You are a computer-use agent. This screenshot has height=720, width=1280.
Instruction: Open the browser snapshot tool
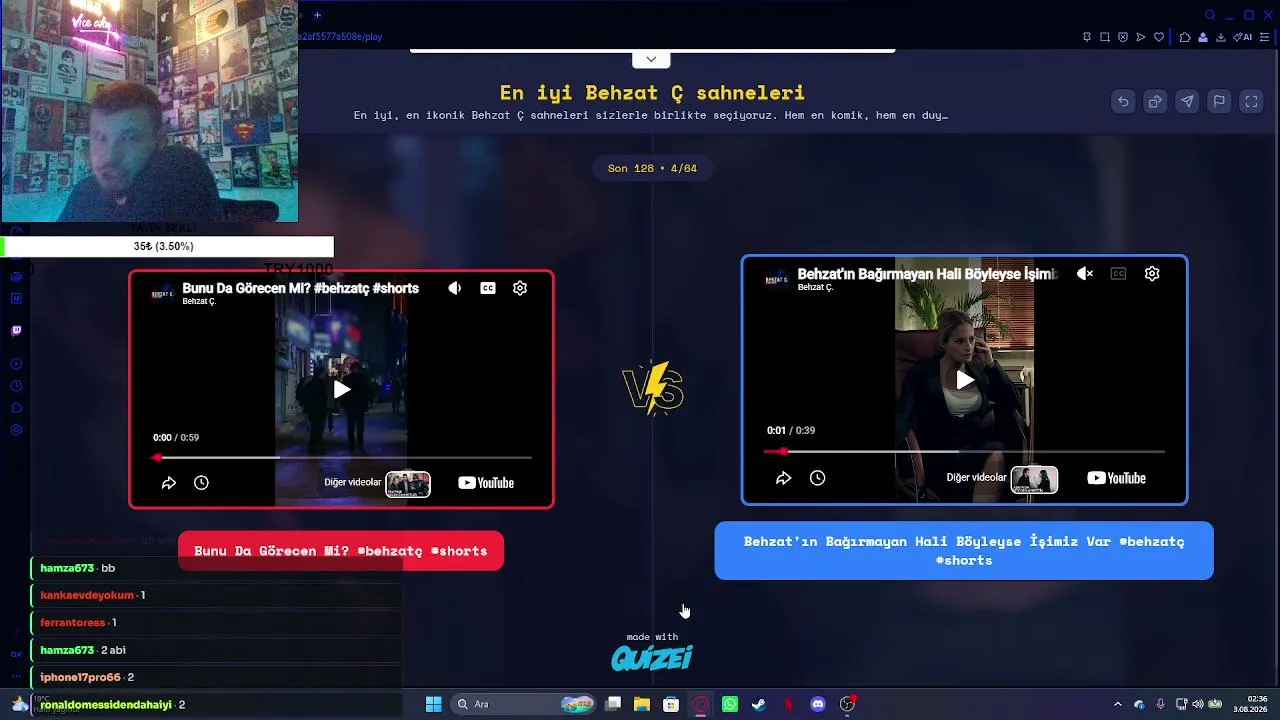tap(1105, 37)
